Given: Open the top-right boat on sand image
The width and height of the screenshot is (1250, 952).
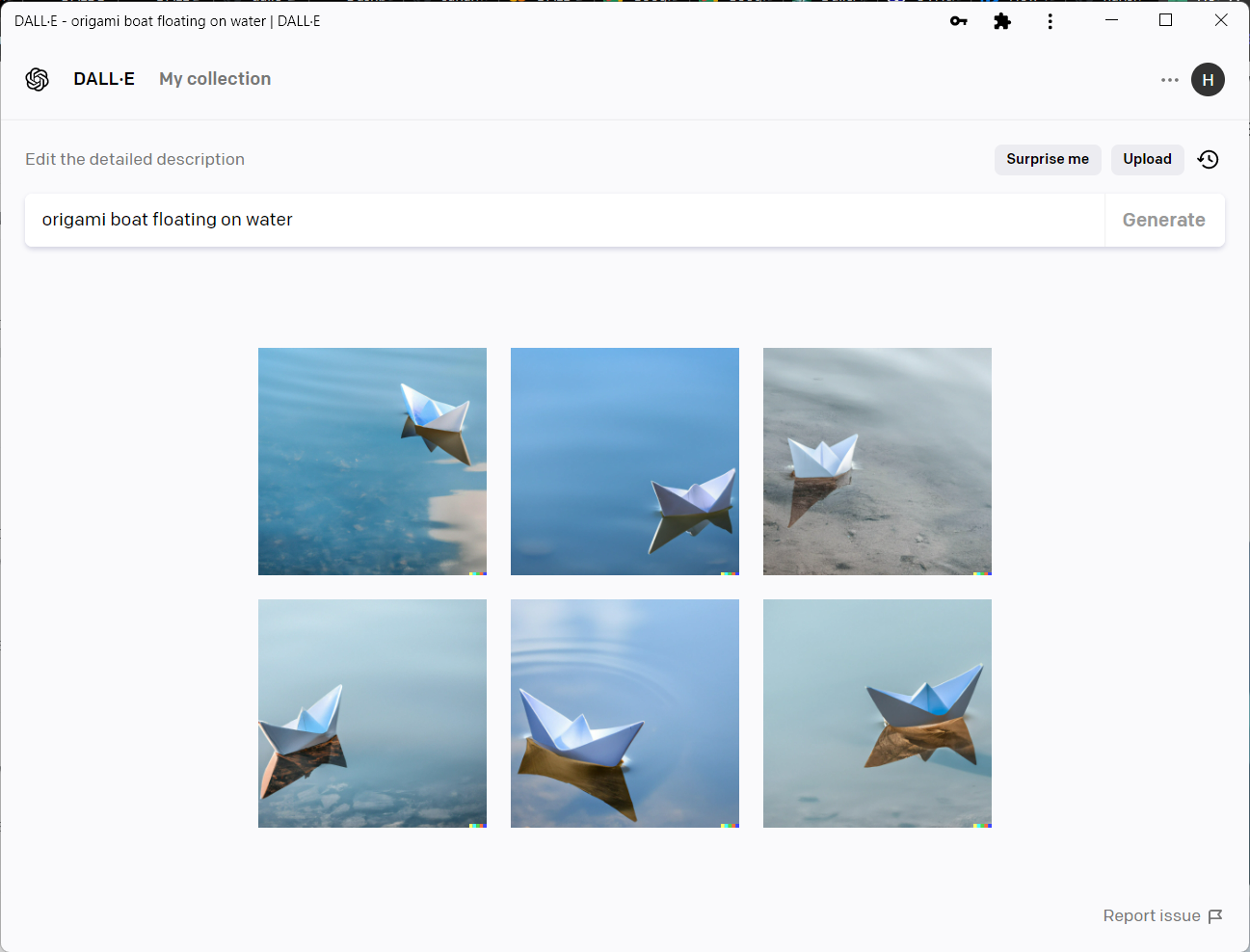Looking at the screenshot, I should click(x=877, y=462).
